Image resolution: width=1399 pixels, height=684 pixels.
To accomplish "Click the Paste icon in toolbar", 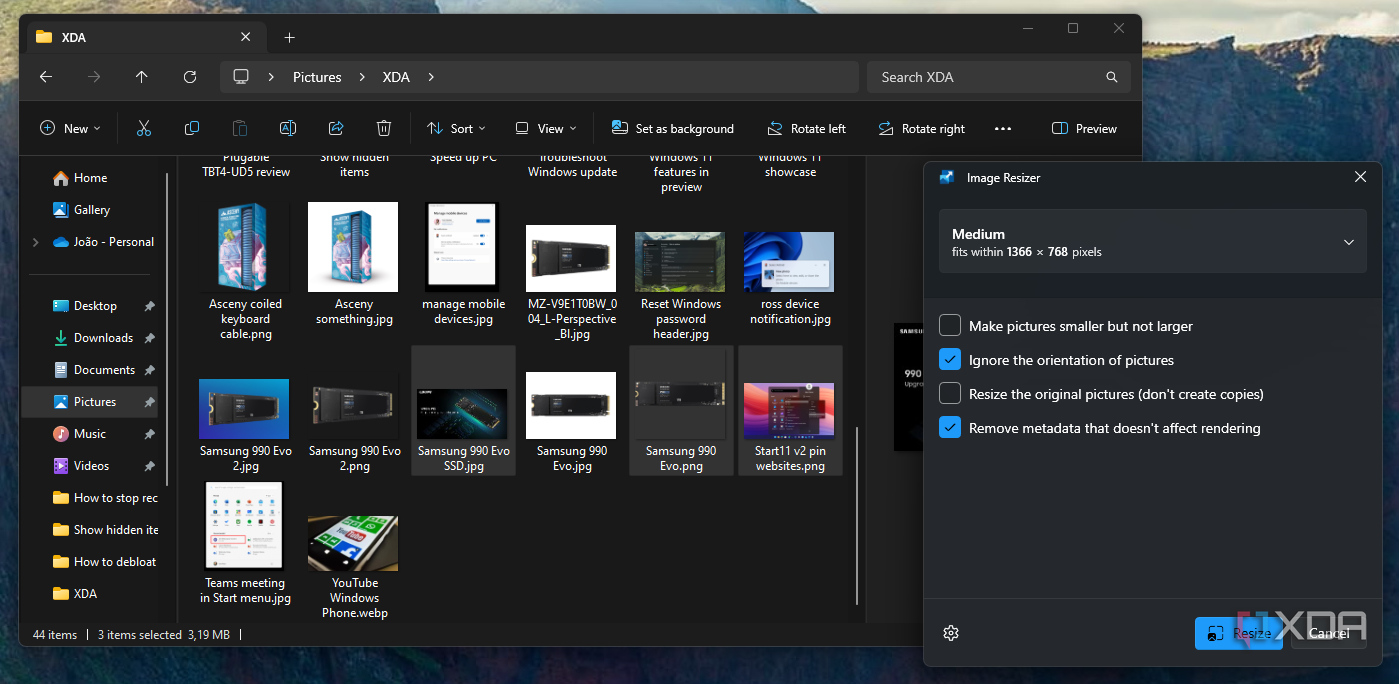I will (x=240, y=128).
